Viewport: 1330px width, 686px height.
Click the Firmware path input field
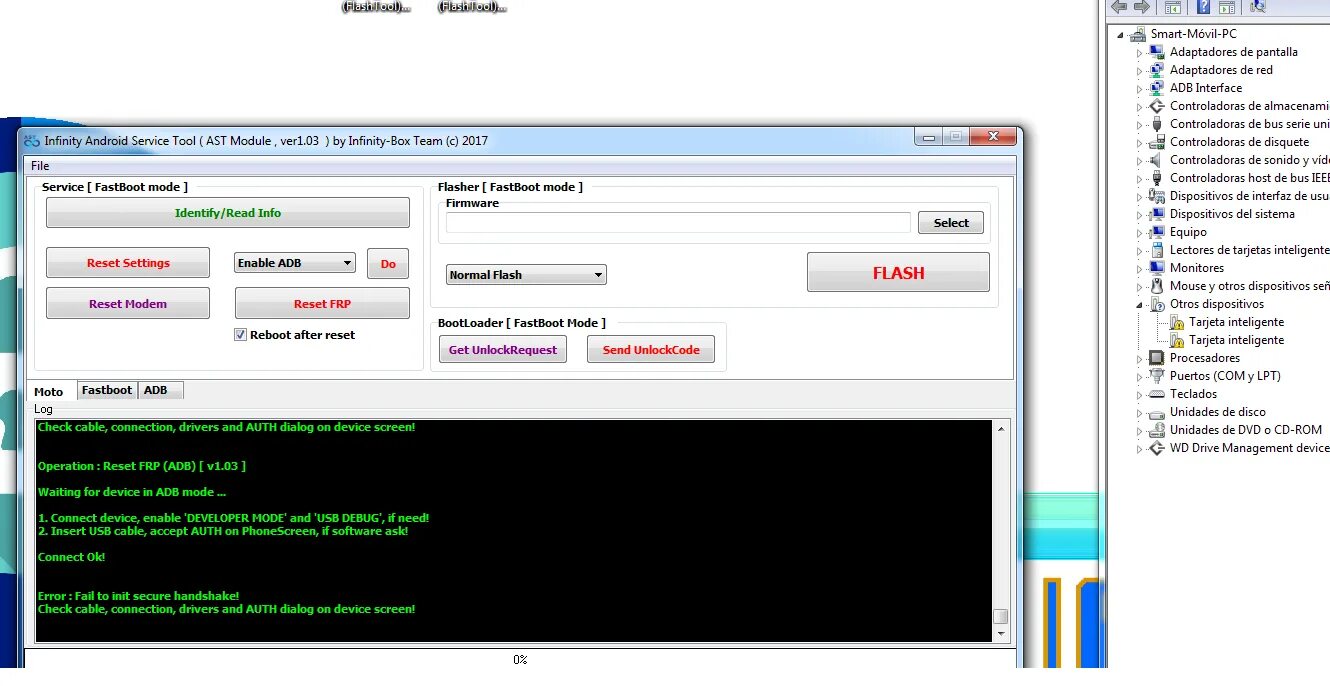(x=678, y=223)
